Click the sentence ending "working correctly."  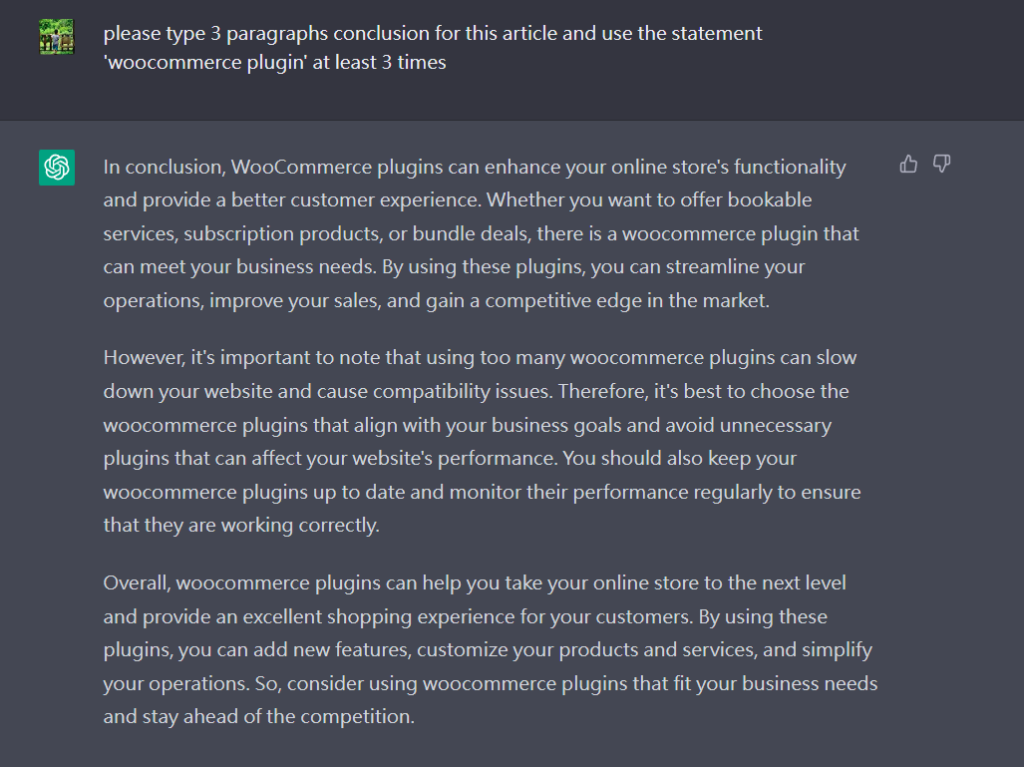241,525
